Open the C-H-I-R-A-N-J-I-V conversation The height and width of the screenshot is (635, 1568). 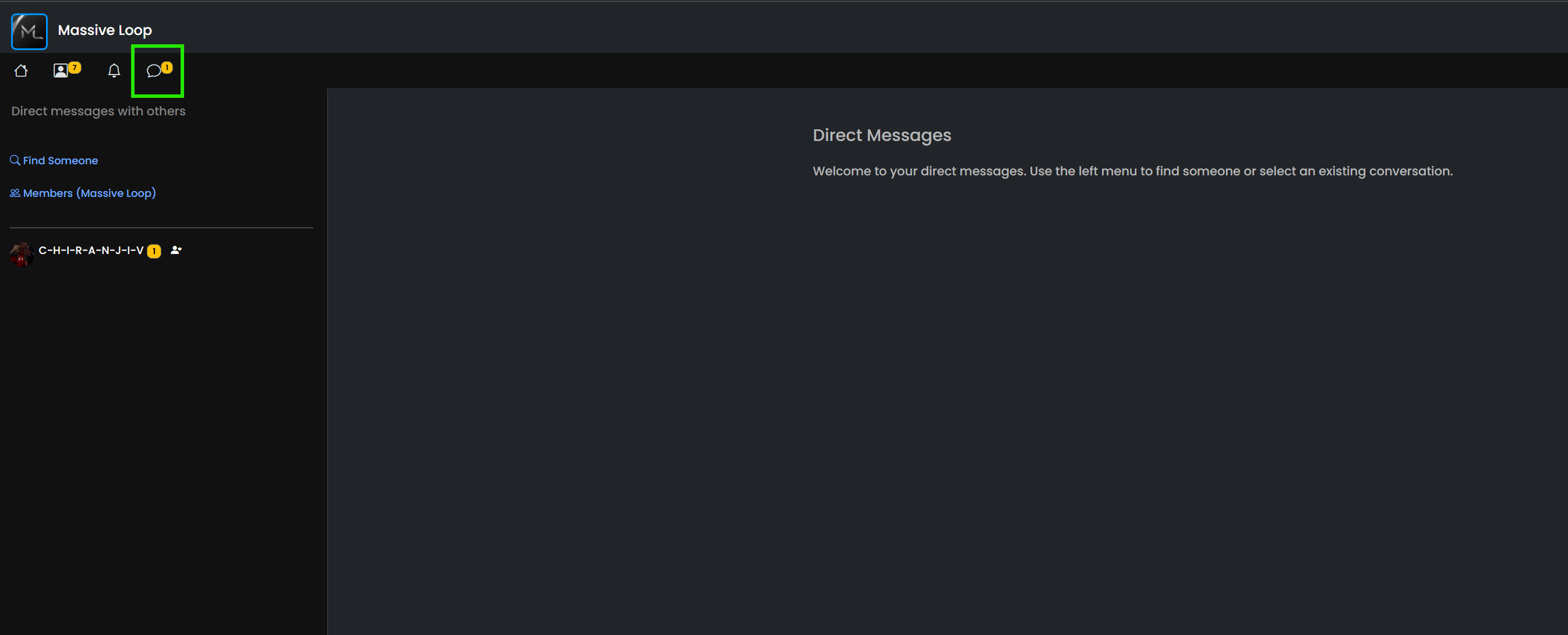tap(91, 251)
